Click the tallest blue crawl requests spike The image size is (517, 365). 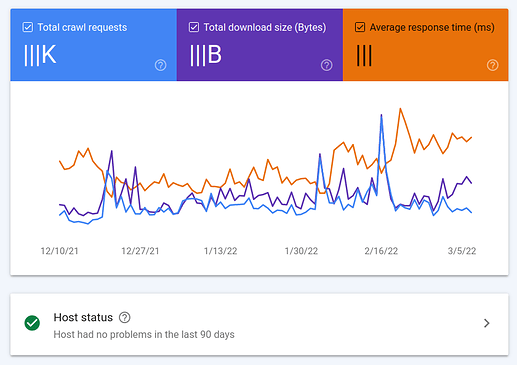point(381,116)
